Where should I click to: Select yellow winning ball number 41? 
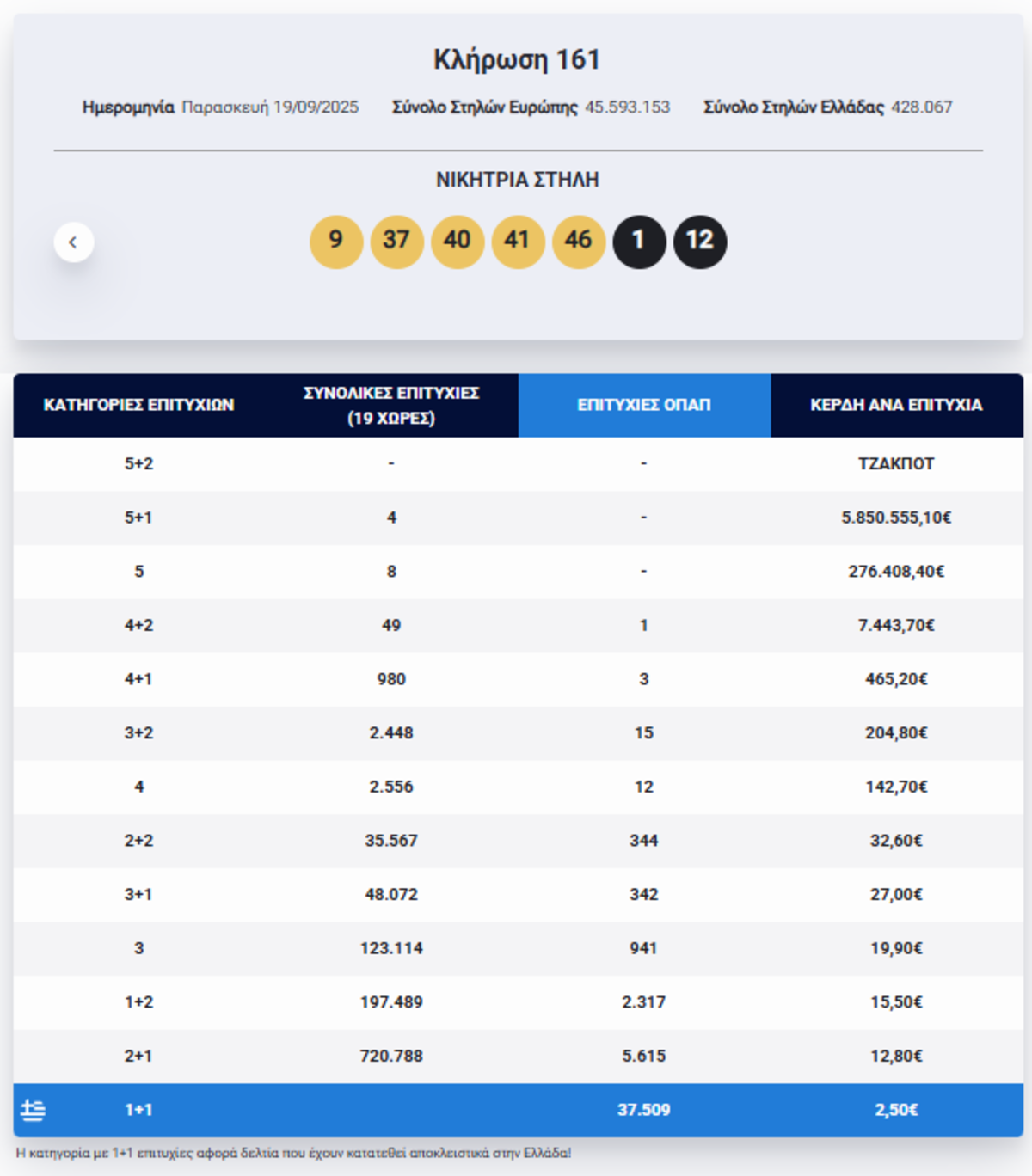pyautogui.click(x=518, y=242)
